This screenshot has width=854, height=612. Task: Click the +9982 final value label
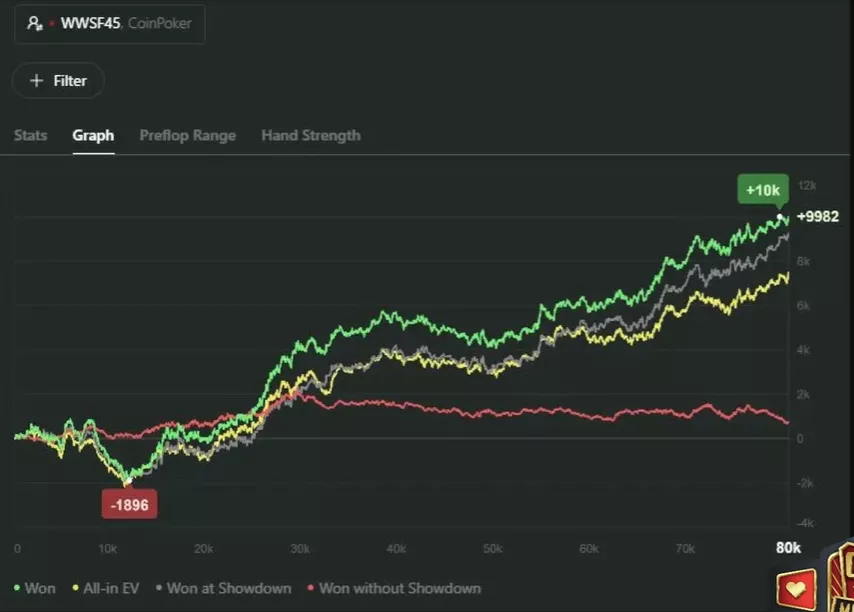[818, 217]
